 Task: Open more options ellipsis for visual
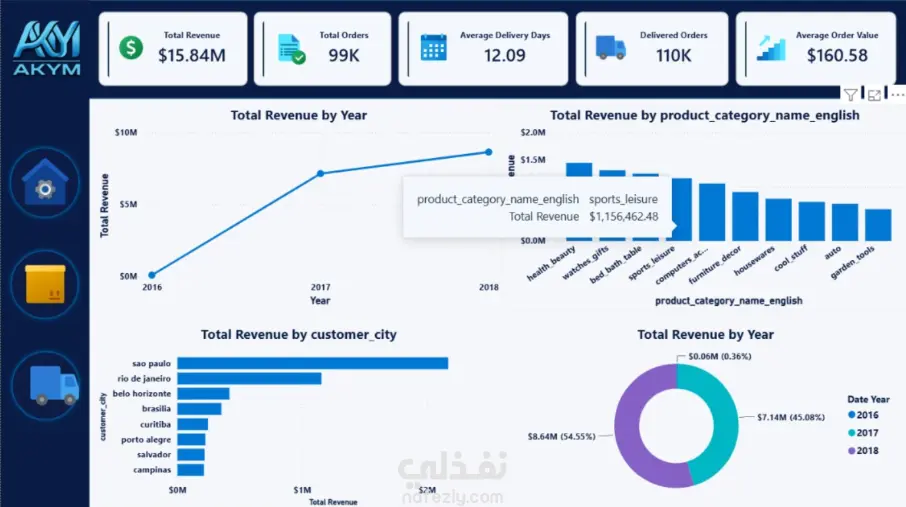897,95
